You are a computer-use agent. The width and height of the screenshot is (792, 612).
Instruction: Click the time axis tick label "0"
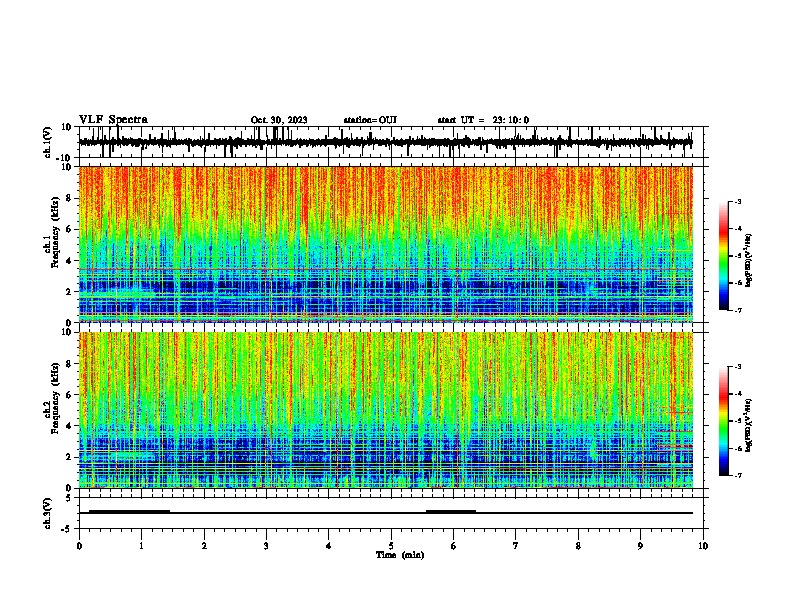tap(79, 546)
